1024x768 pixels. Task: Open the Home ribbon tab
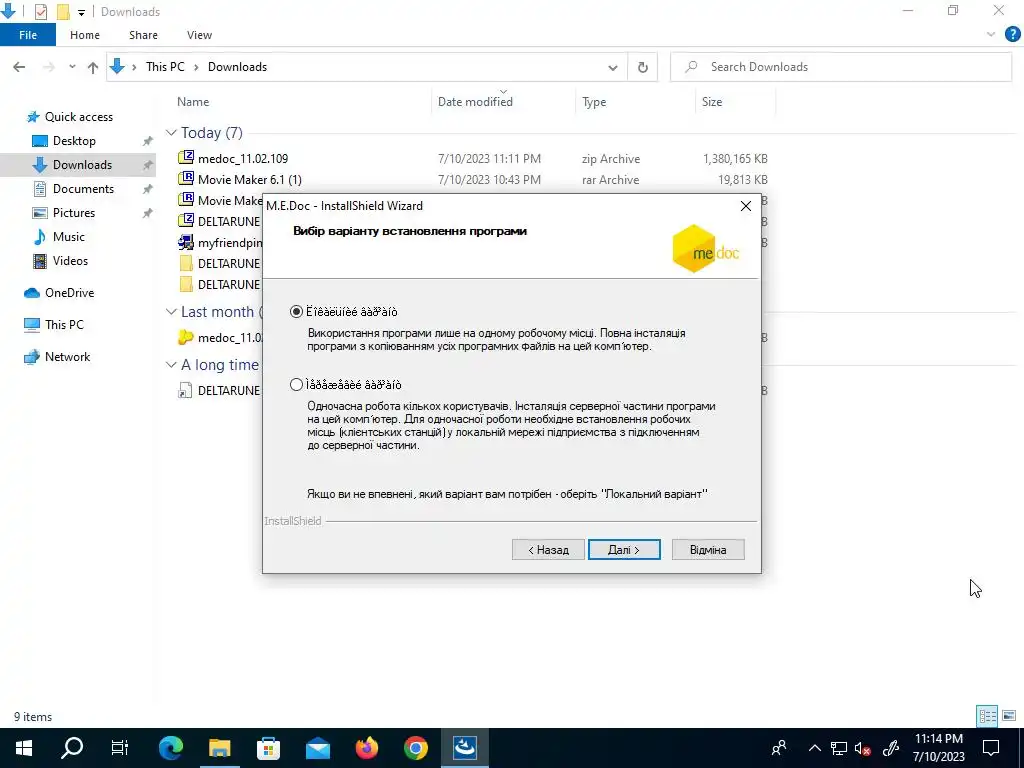tap(85, 35)
